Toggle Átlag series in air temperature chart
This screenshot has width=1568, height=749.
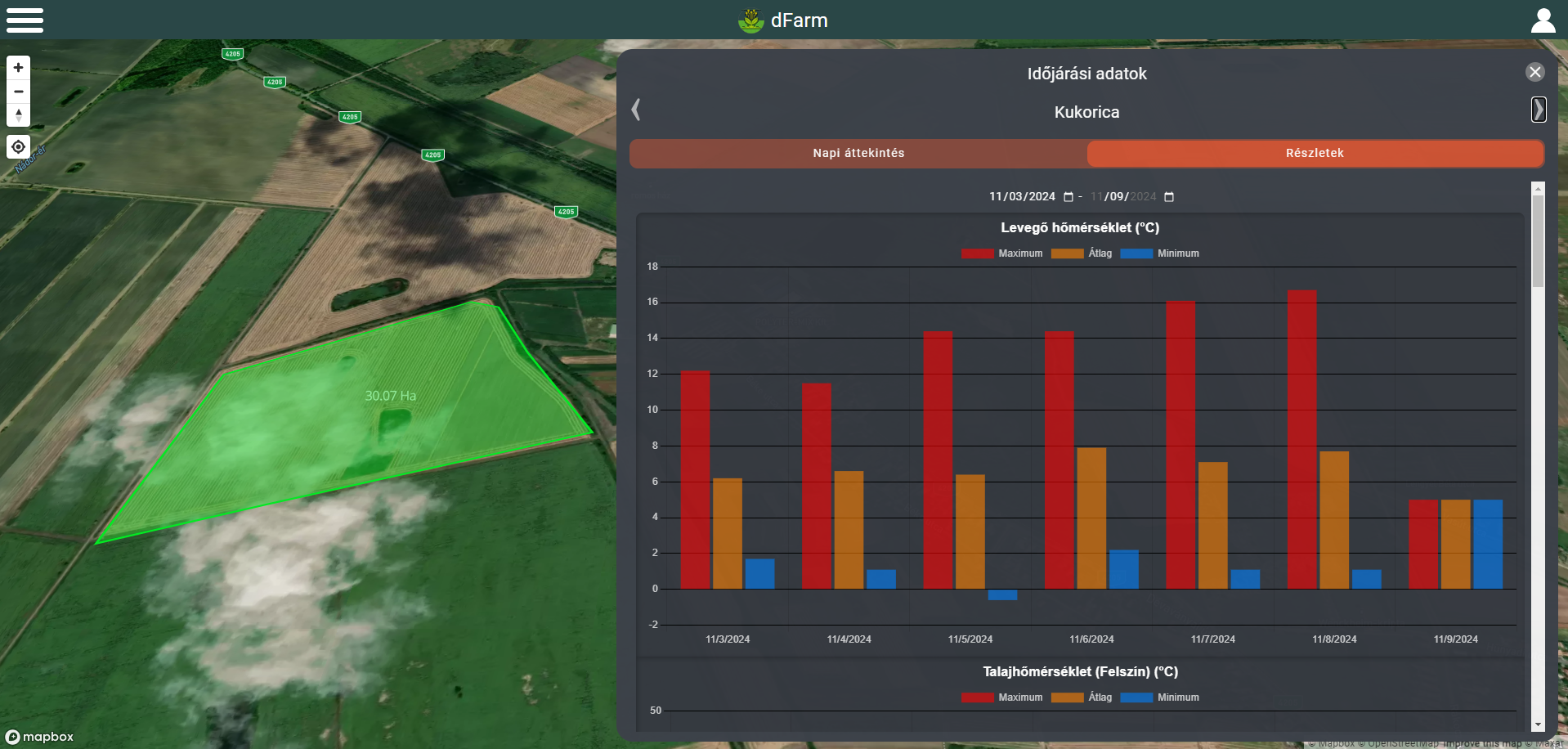tap(1082, 253)
